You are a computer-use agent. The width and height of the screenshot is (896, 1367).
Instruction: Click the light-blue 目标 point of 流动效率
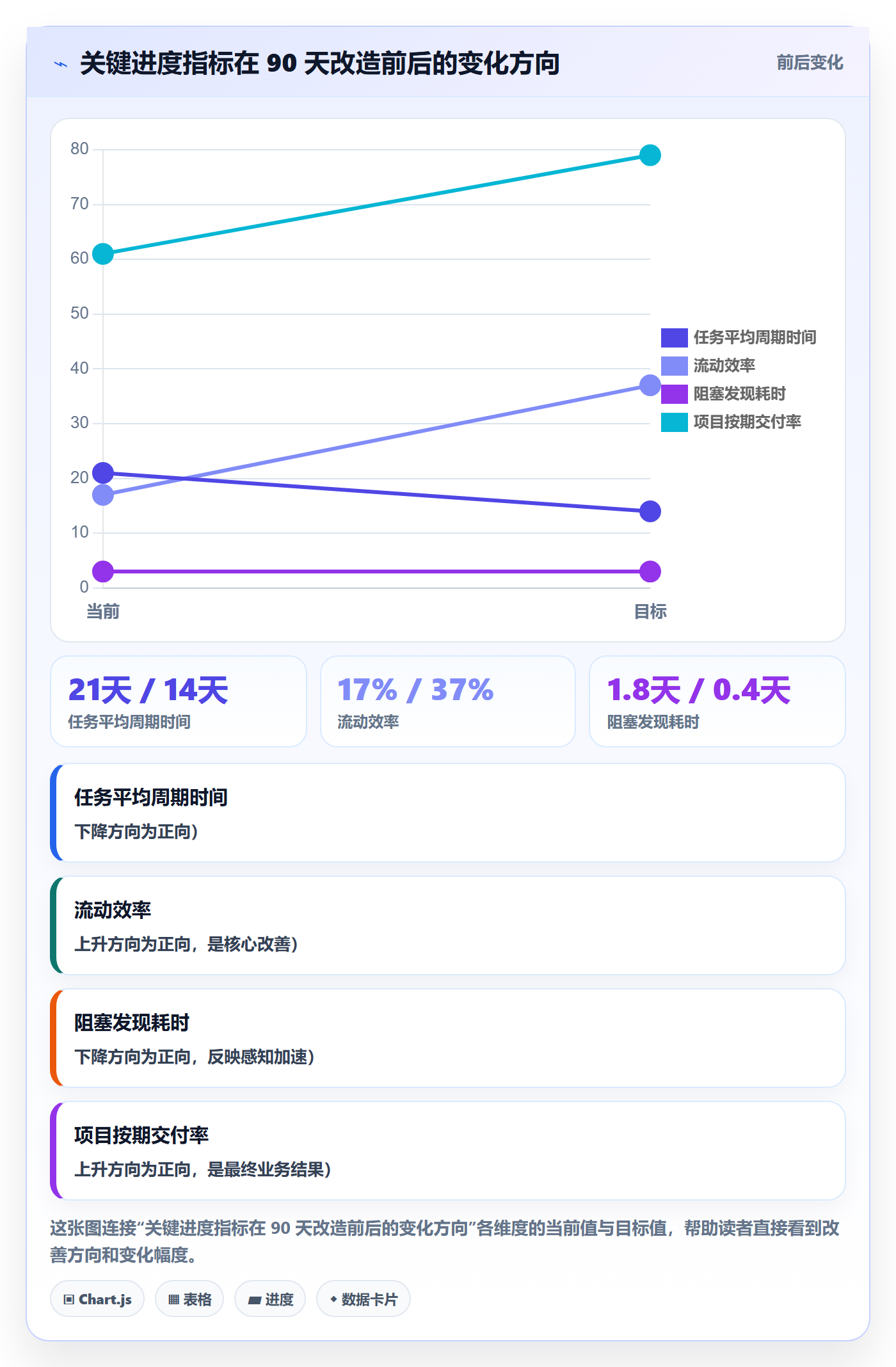[x=650, y=385]
